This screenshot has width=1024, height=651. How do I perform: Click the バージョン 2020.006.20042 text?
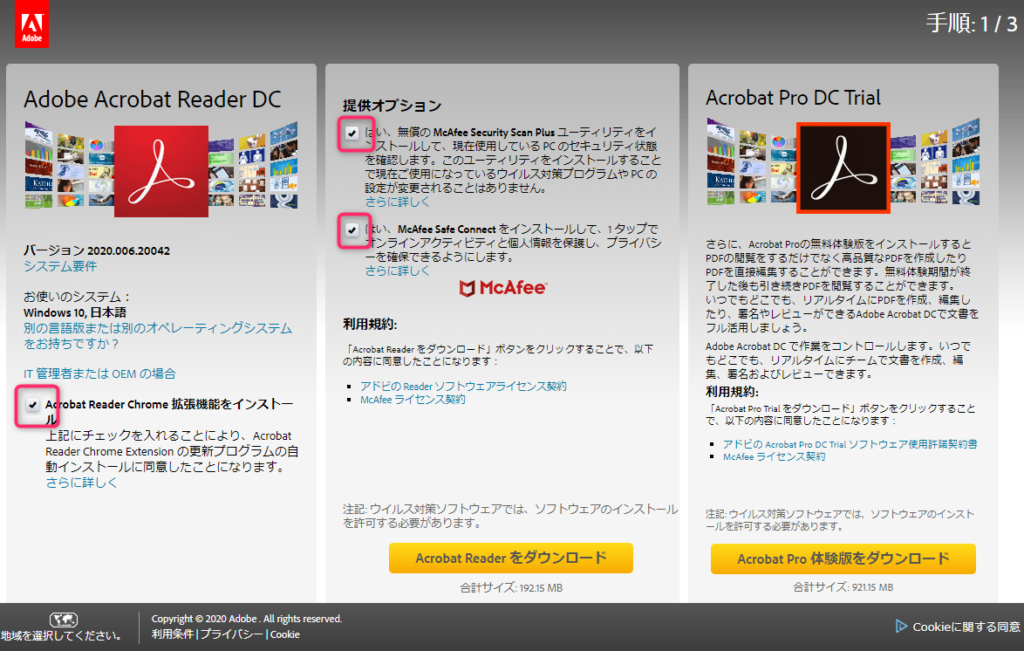point(97,251)
